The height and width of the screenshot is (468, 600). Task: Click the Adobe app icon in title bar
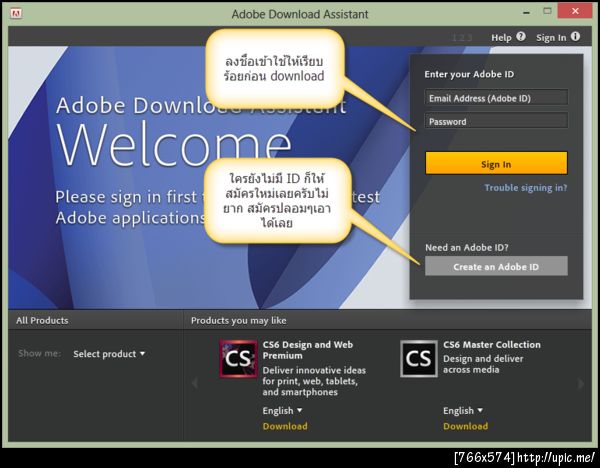[16, 14]
